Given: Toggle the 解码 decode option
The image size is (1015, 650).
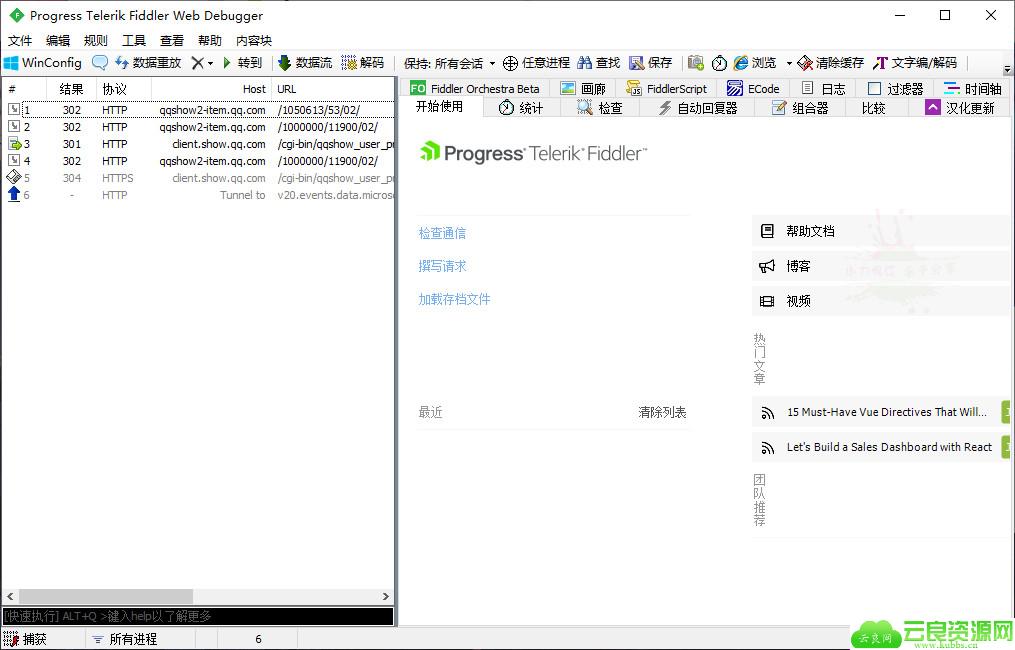Looking at the screenshot, I should click(x=363, y=63).
